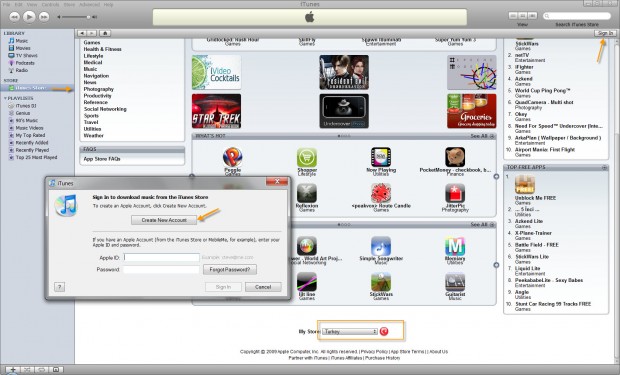Open the iVideo Cocktails banner

click(216, 72)
